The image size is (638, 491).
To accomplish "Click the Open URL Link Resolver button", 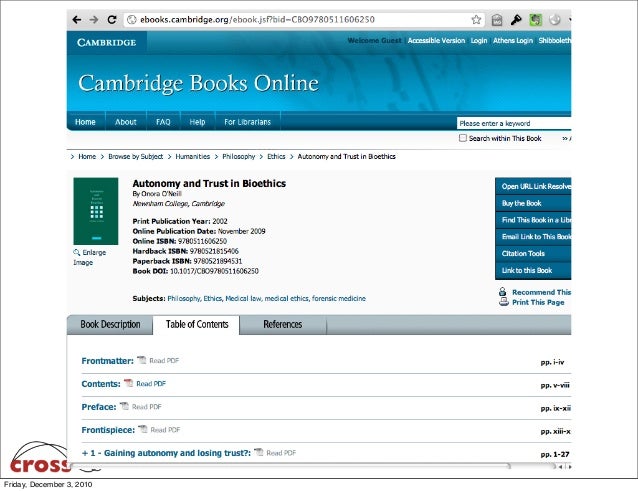I will pyautogui.click(x=533, y=186).
